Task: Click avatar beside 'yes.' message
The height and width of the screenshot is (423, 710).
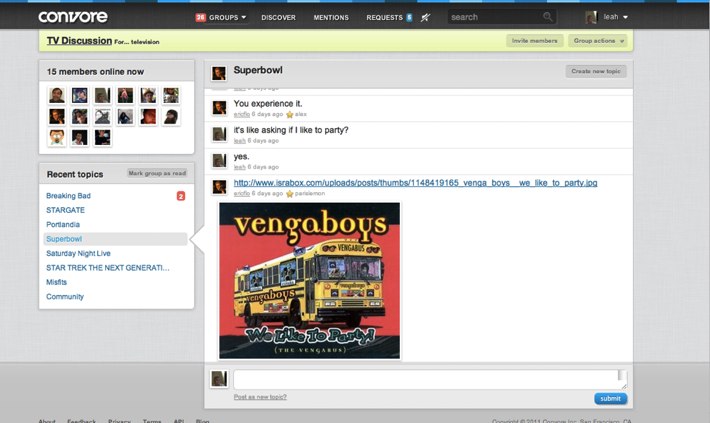Action: pyautogui.click(x=219, y=160)
